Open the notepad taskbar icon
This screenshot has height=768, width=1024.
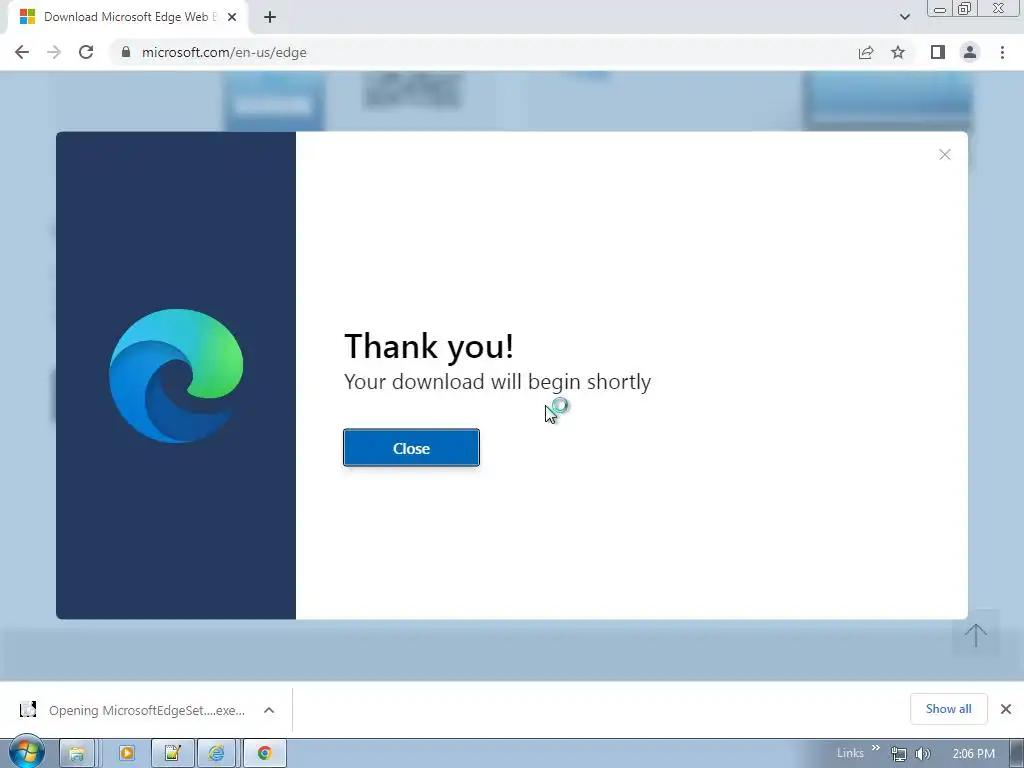click(x=172, y=753)
